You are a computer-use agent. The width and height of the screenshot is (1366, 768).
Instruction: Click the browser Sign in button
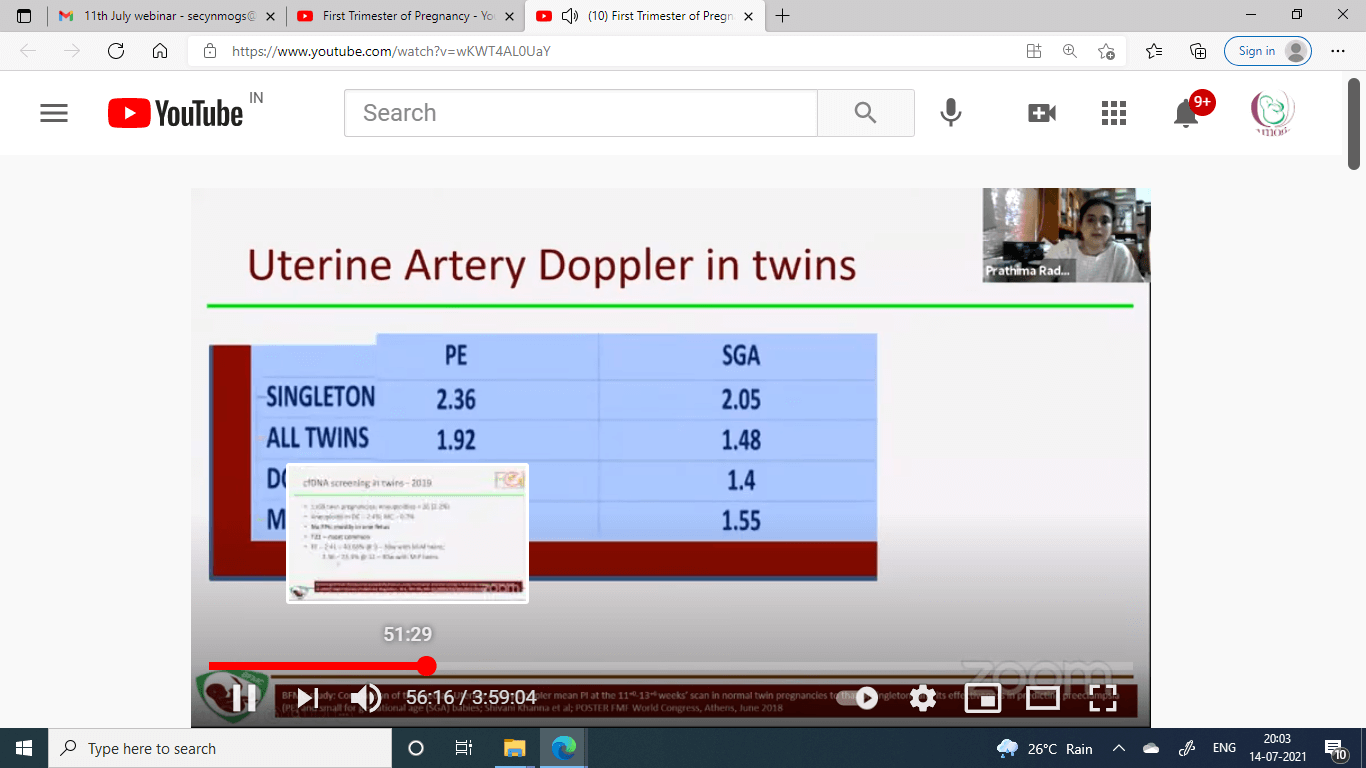click(1266, 51)
